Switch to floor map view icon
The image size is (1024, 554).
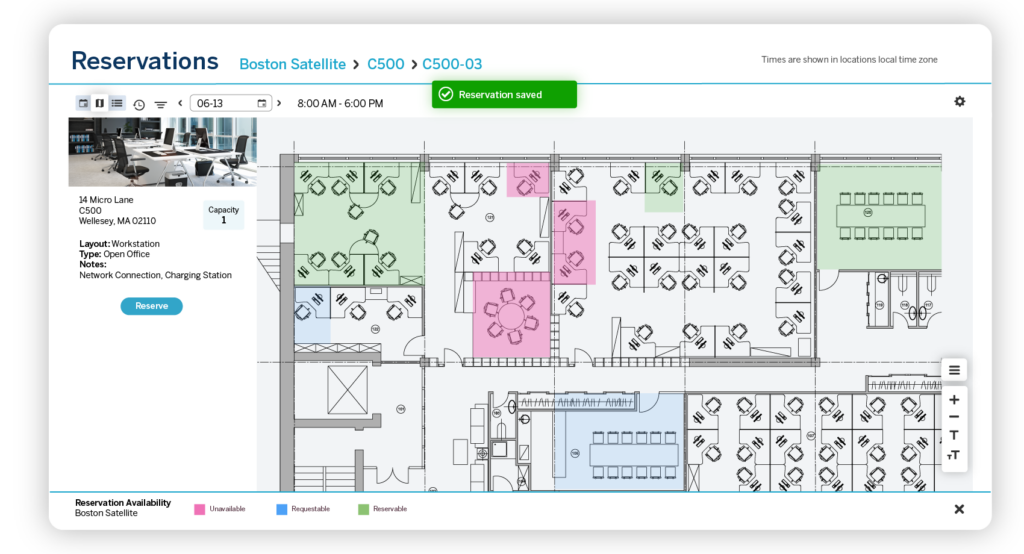point(100,103)
